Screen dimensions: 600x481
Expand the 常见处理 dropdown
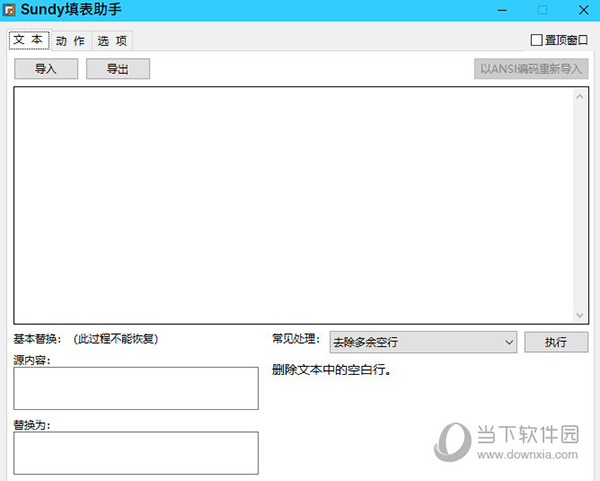[x=423, y=342]
